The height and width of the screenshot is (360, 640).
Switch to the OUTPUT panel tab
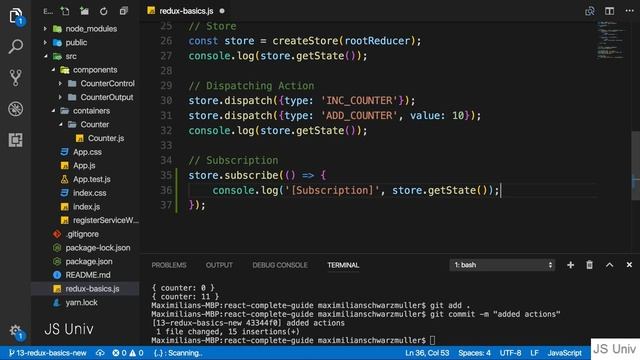(x=219, y=265)
